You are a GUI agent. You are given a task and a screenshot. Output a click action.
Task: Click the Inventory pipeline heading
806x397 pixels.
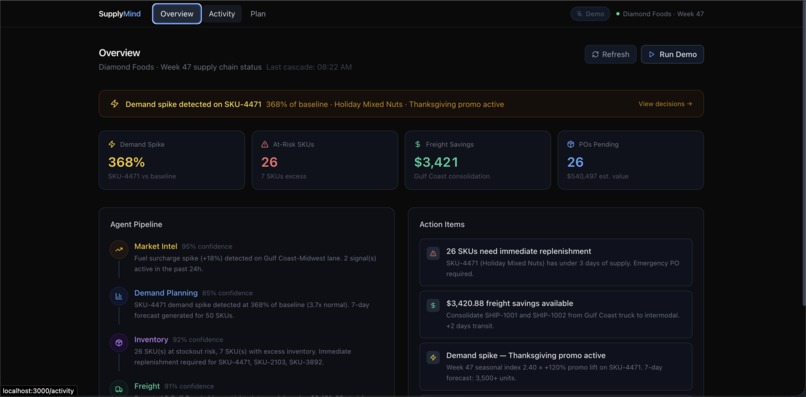click(151, 340)
